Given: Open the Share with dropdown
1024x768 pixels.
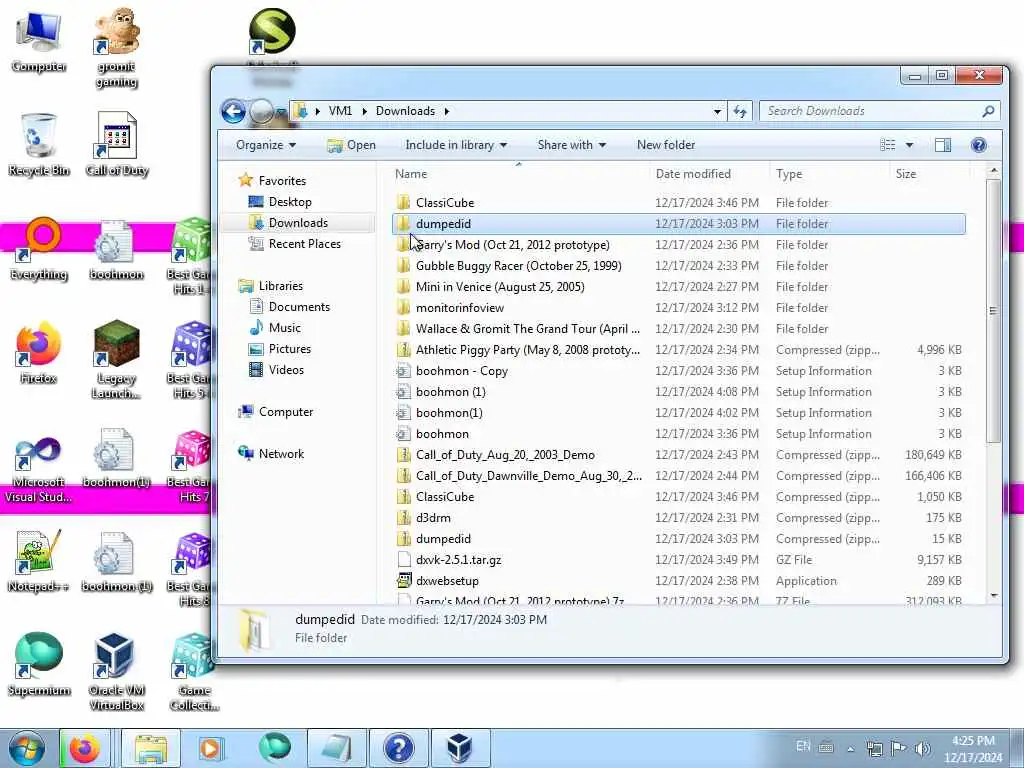Looking at the screenshot, I should (571, 145).
